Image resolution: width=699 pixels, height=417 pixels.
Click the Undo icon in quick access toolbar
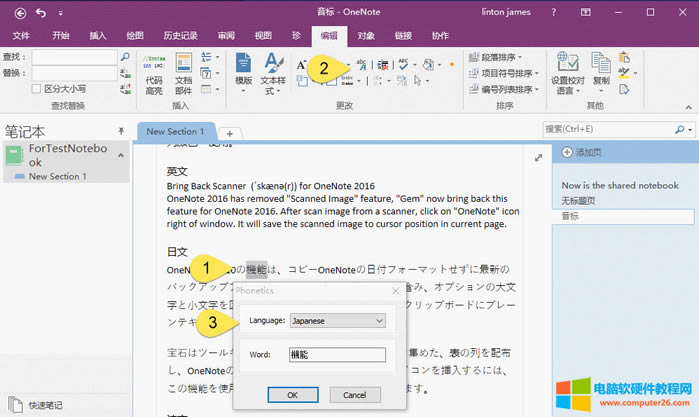40,12
